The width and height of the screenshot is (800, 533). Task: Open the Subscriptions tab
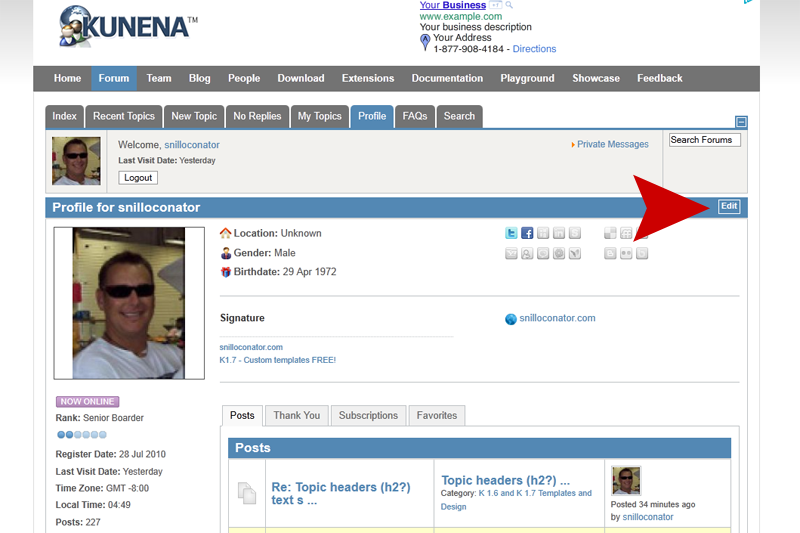tap(368, 415)
